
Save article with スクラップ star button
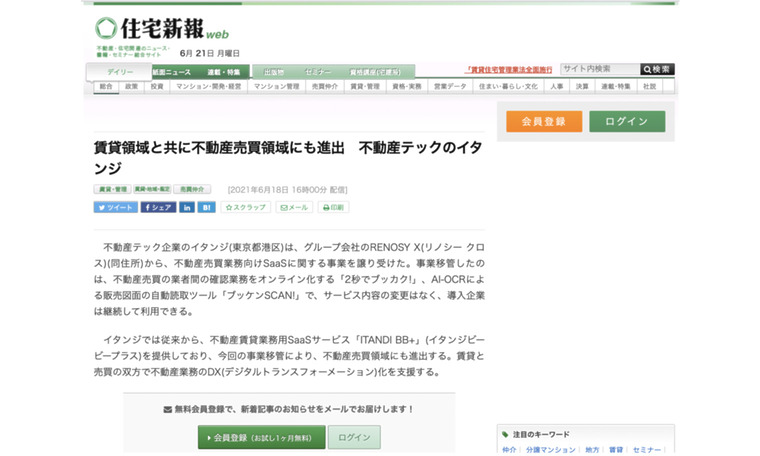(x=246, y=207)
